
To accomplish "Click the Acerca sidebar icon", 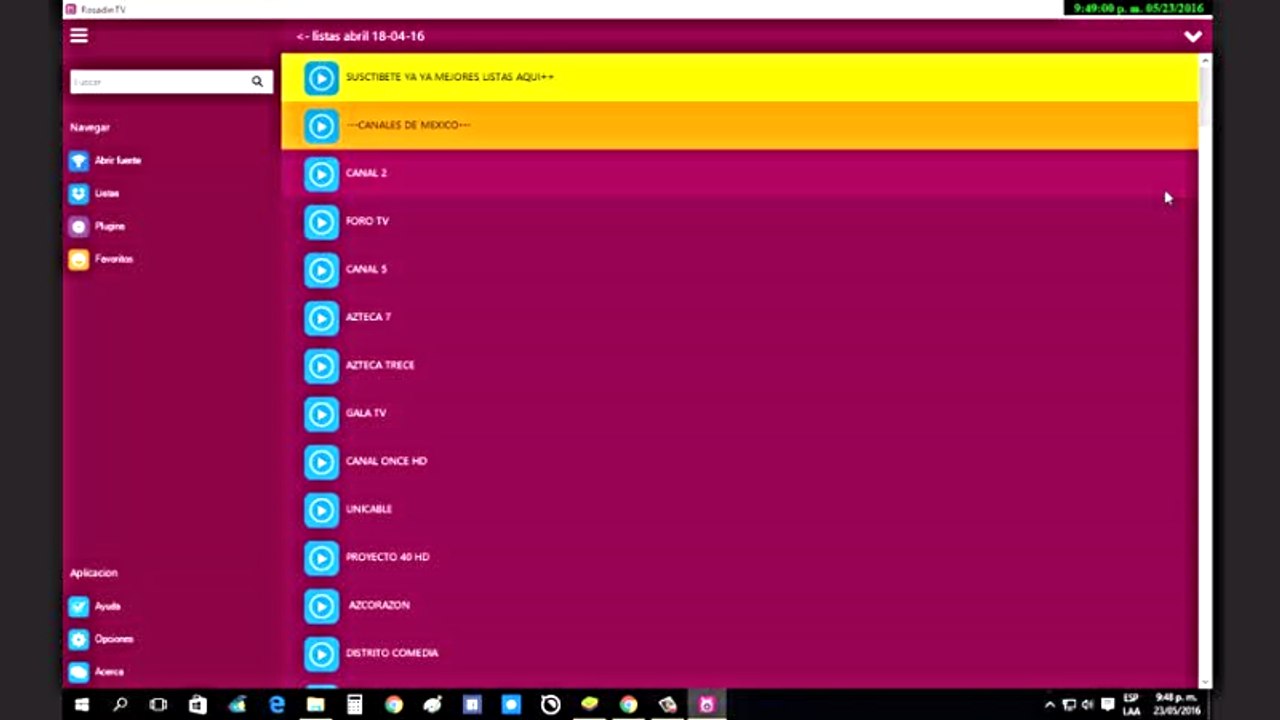I will click(x=79, y=672).
